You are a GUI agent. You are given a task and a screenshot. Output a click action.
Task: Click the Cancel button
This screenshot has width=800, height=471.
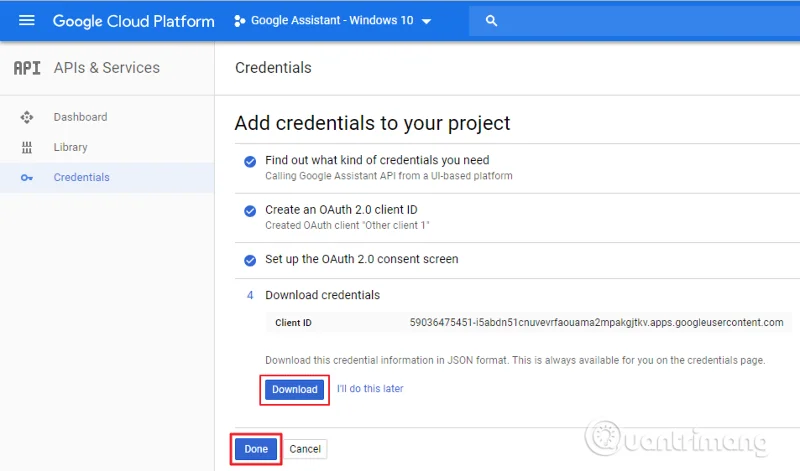(305, 449)
